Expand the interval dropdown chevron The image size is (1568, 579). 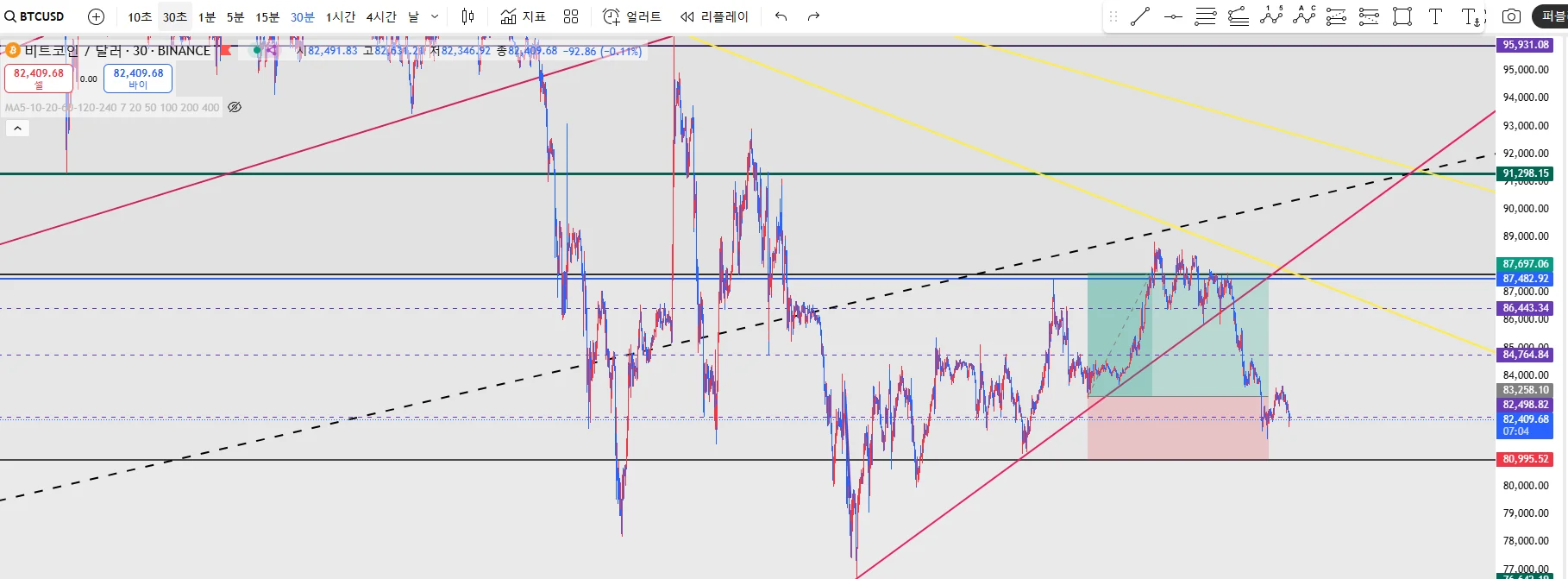click(435, 16)
